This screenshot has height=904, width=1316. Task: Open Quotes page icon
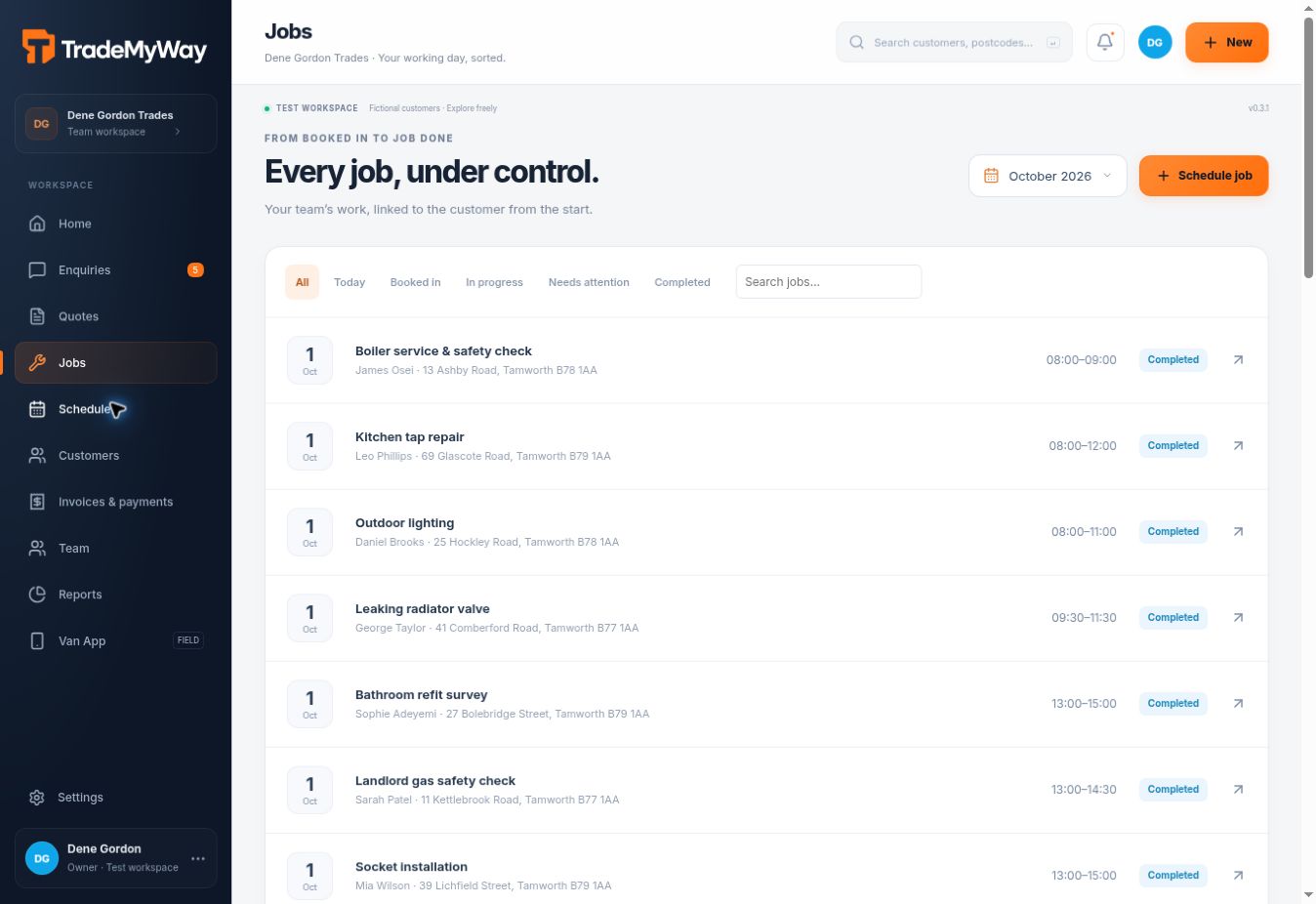(37, 316)
